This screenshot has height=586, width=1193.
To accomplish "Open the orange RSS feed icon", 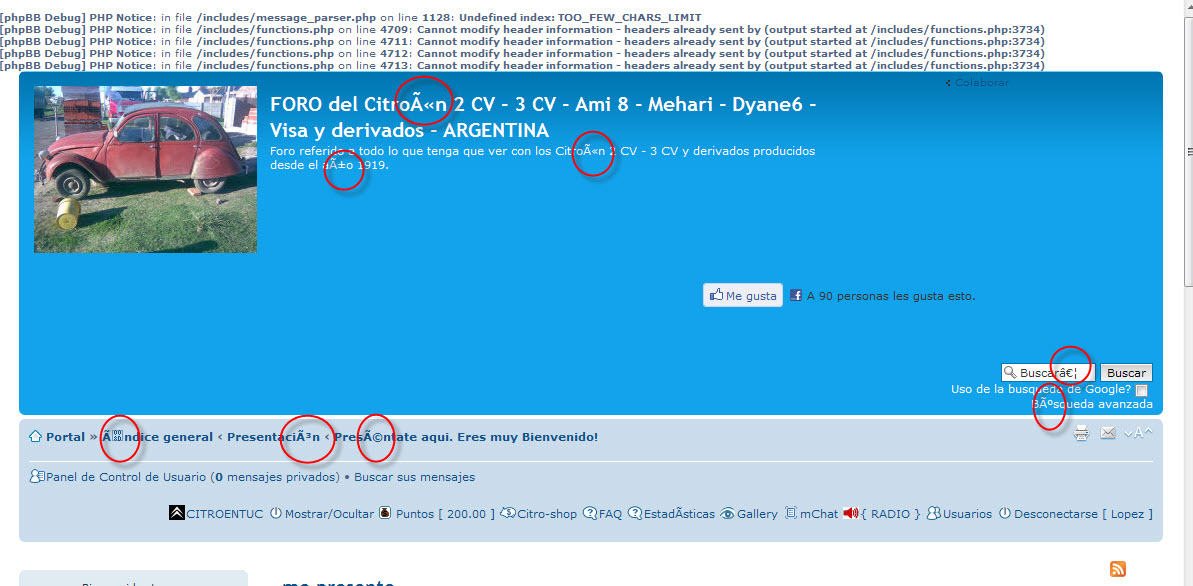I will (x=1118, y=569).
